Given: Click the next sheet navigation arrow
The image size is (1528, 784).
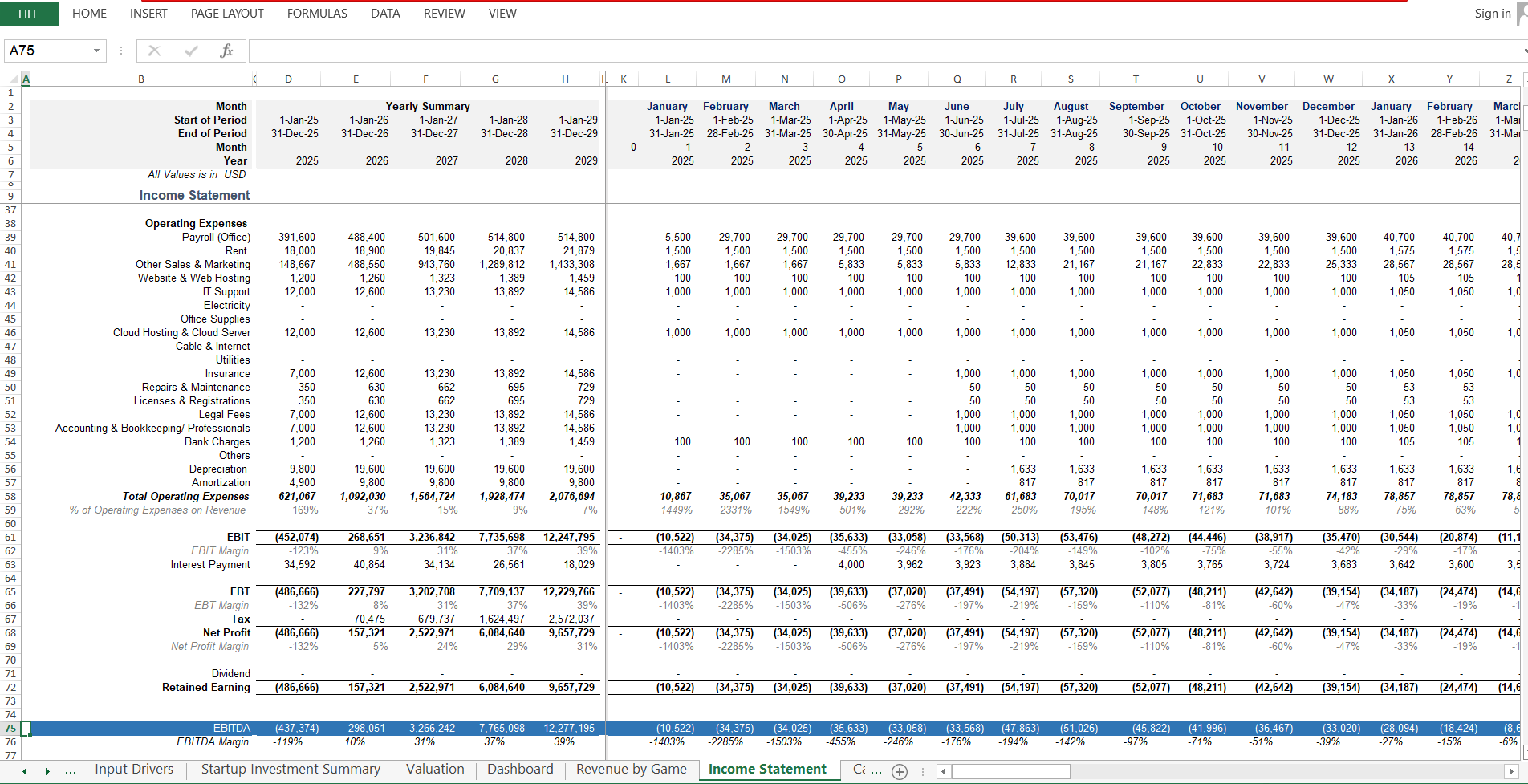Looking at the screenshot, I should 47,771.
